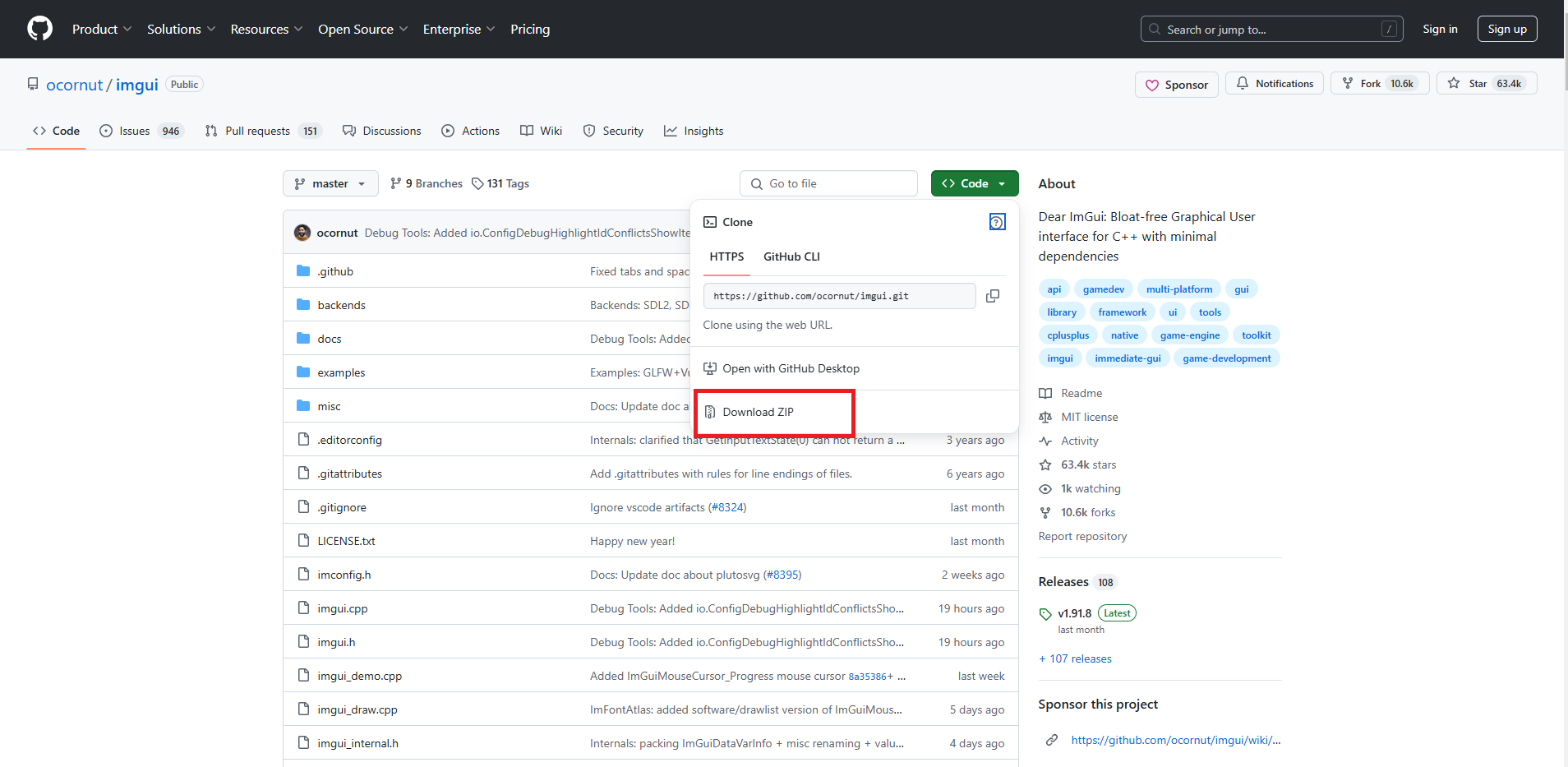This screenshot has height=767, width=1568.
Task: Choose Download ZIP
Action: [x=855, y=412]
